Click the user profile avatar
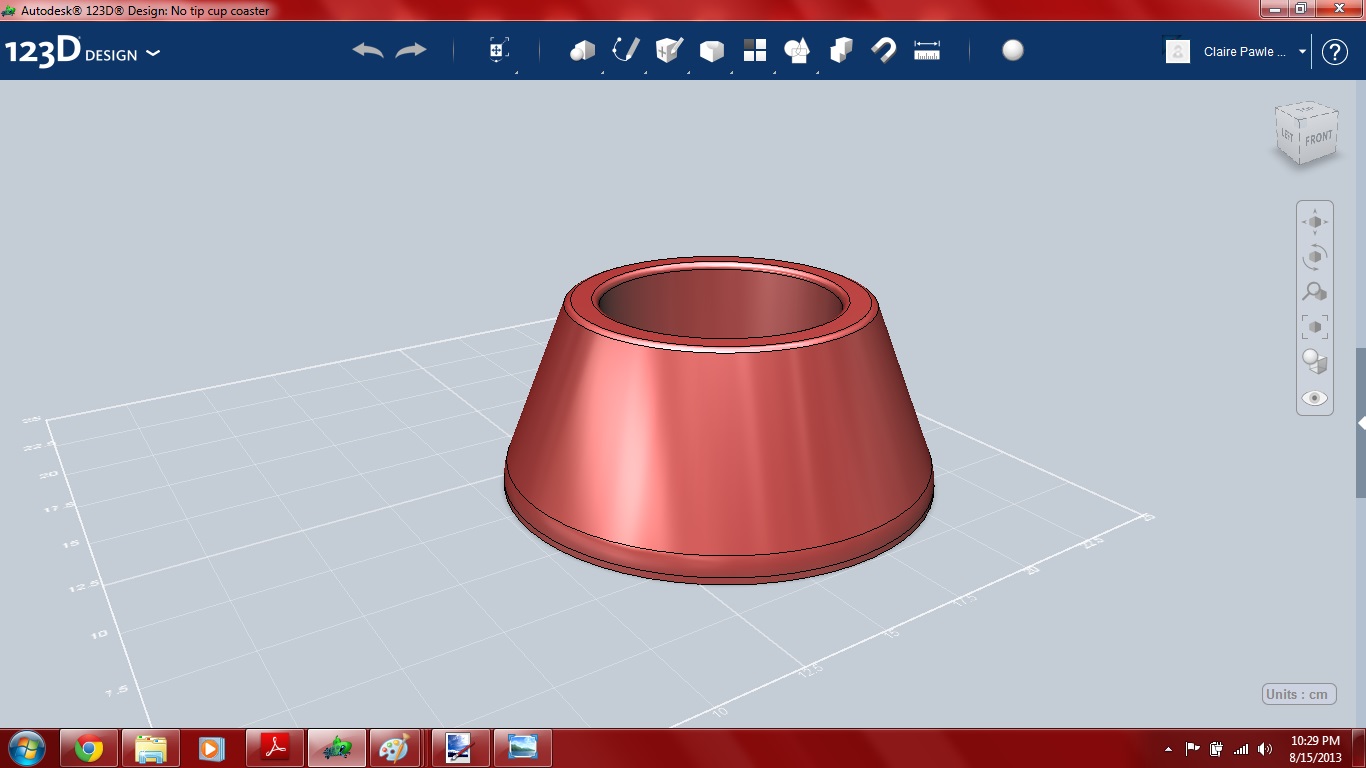Image resolution: width=1366 pixels, height=768 pixels. (x=1178, y=52)
